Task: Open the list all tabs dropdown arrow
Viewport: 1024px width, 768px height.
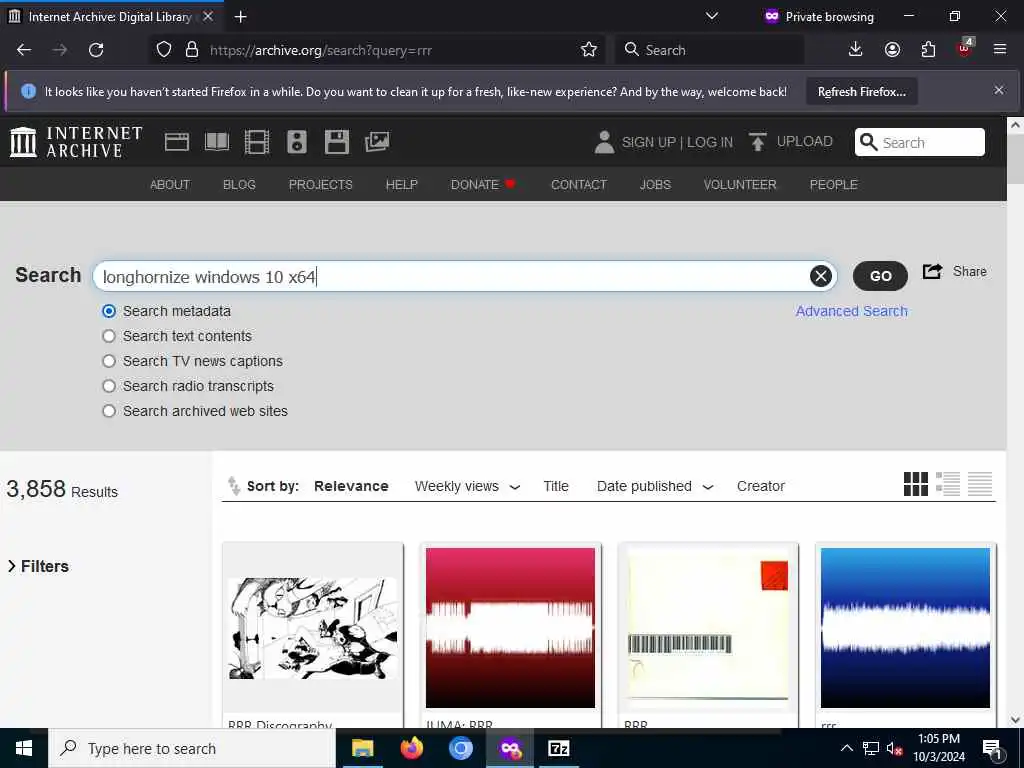Action: point(712,16)
